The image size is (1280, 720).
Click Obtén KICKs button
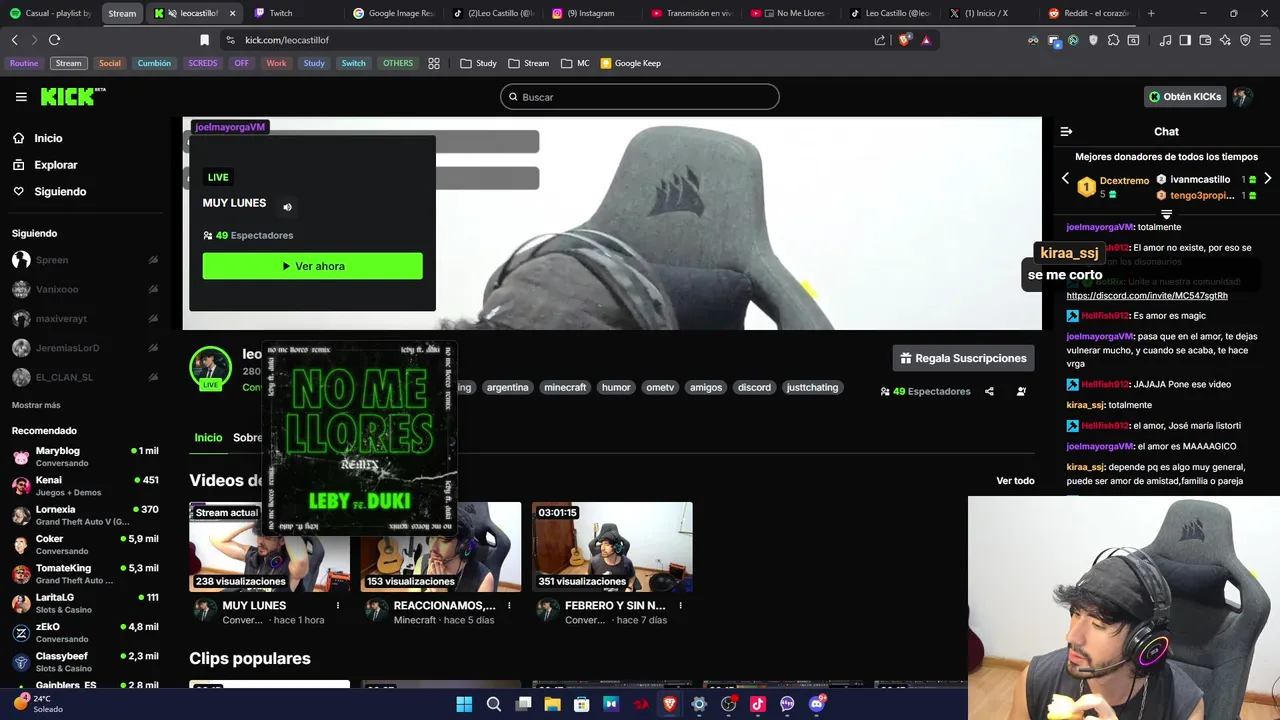(x=1185, y=97)
